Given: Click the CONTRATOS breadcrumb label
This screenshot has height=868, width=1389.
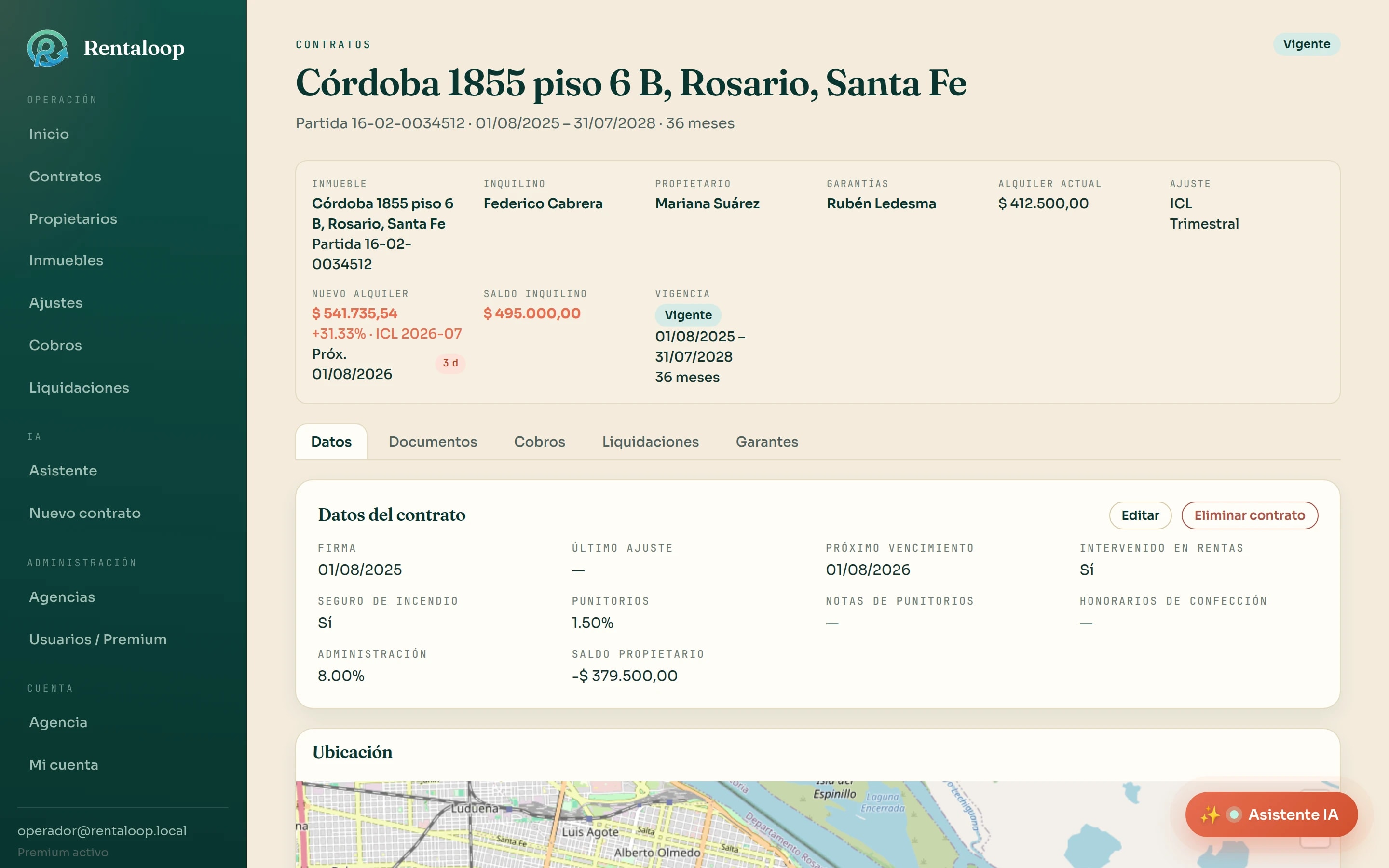Looking at the screenshot, I should tap(333, 44).
